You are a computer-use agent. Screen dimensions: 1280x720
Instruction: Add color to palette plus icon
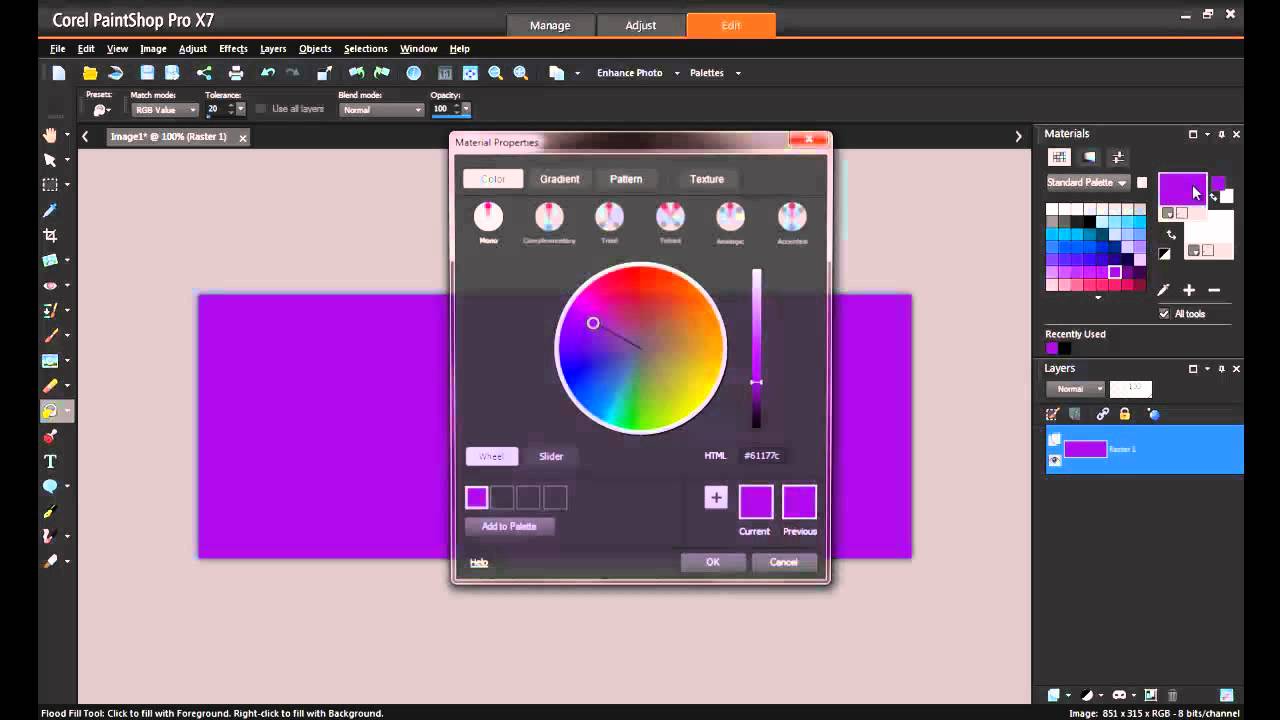1189,290
